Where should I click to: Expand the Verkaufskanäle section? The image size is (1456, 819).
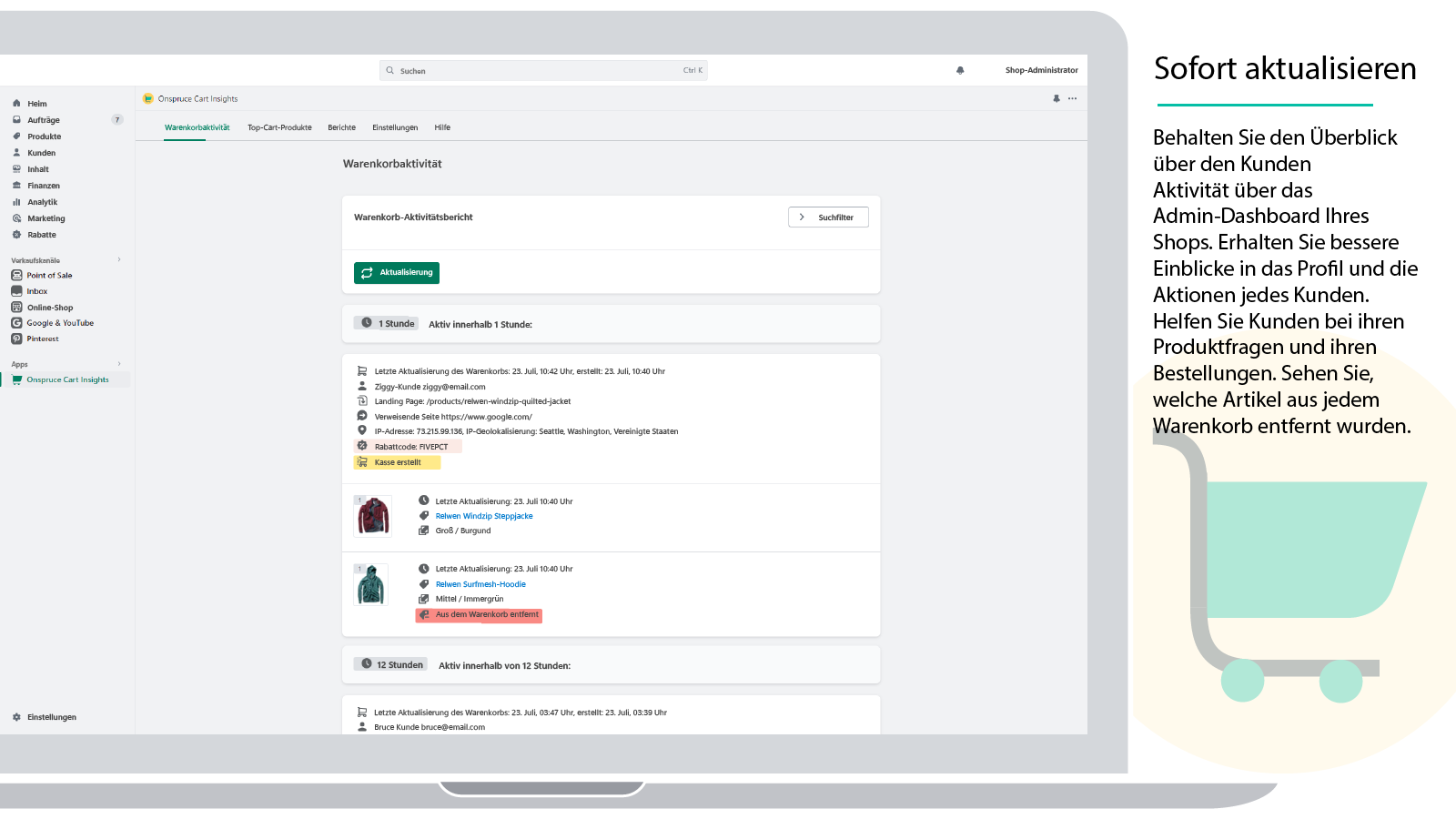pos(119,259)
